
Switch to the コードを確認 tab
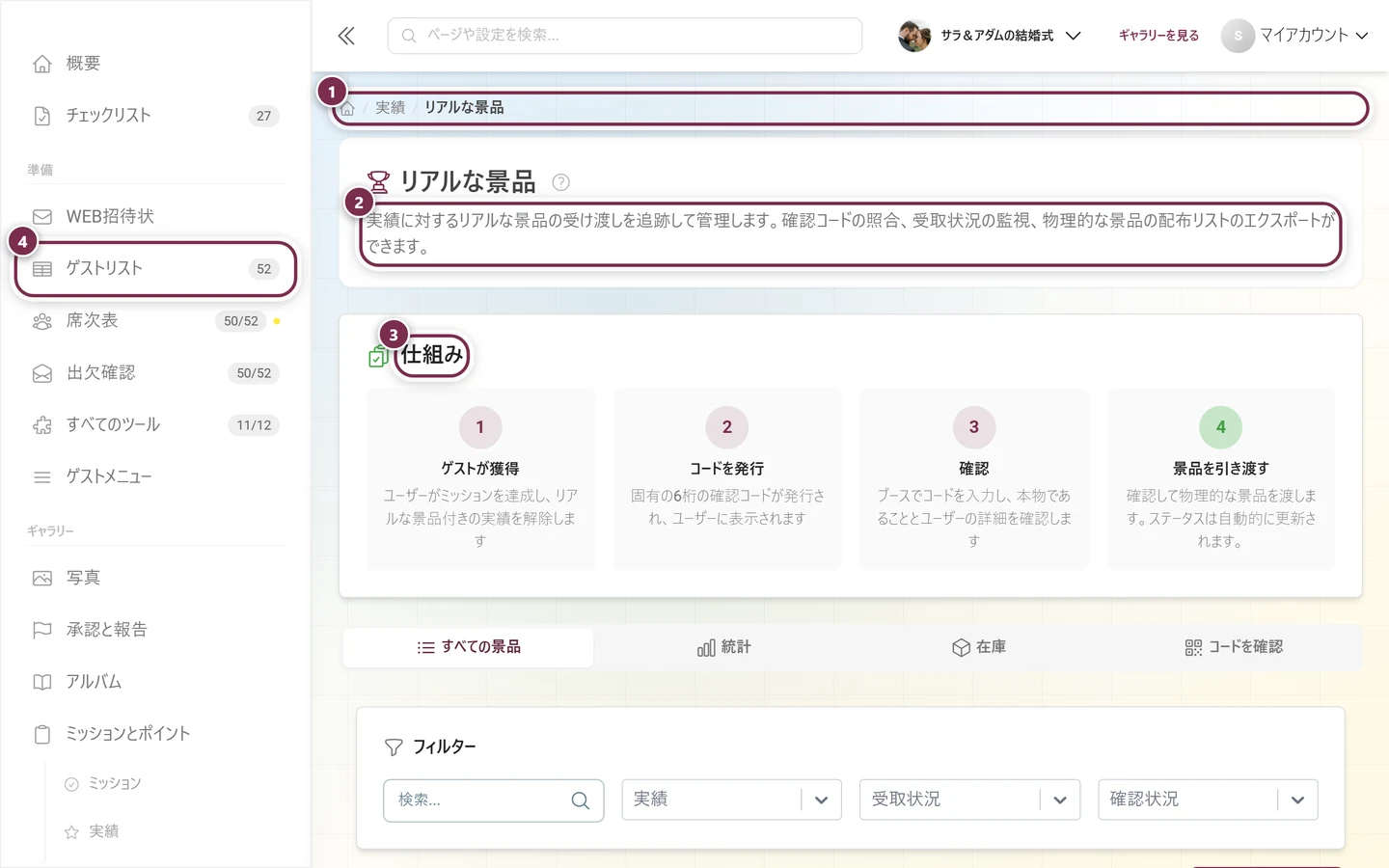pos(1234,647)
